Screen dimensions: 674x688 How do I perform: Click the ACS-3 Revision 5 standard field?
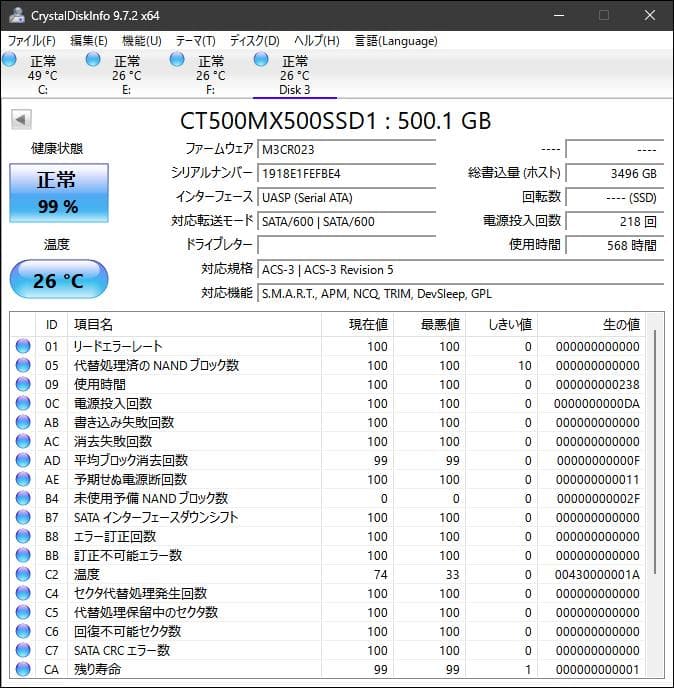click(x=461, y=269)
